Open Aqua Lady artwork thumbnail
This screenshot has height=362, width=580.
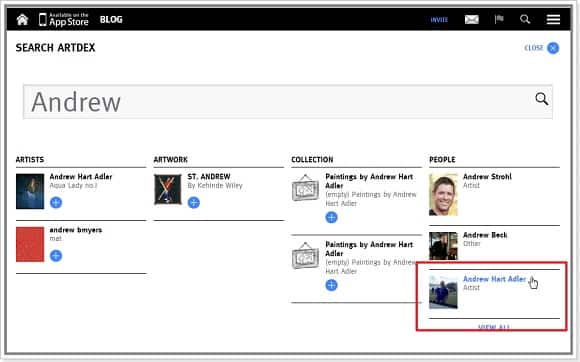point(30,192)
